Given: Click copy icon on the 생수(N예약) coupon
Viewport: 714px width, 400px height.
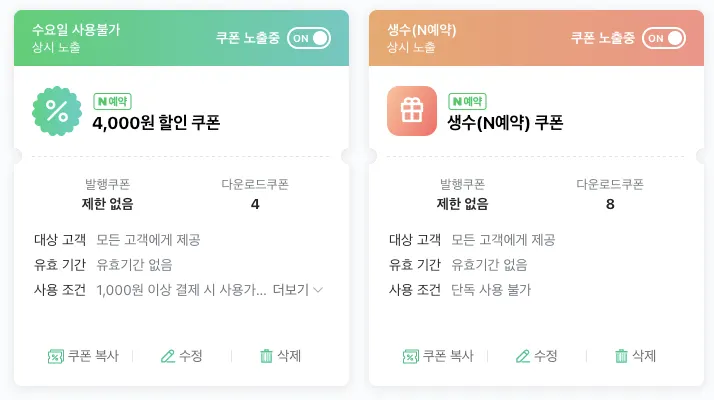Looking at the screenshot, I should (410, 356).
